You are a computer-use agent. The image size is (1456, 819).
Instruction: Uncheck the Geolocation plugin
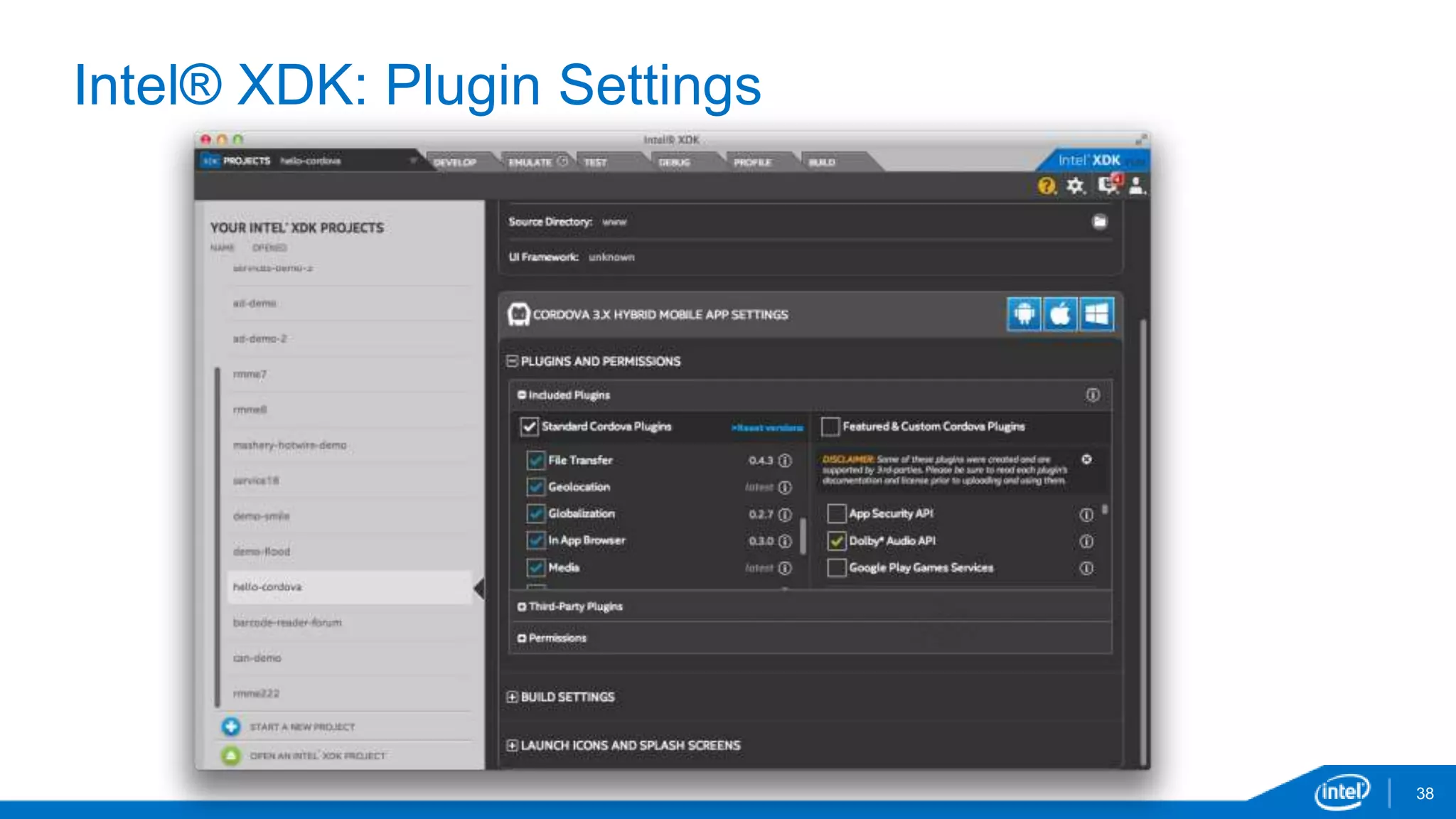click(x=535, y=488)
